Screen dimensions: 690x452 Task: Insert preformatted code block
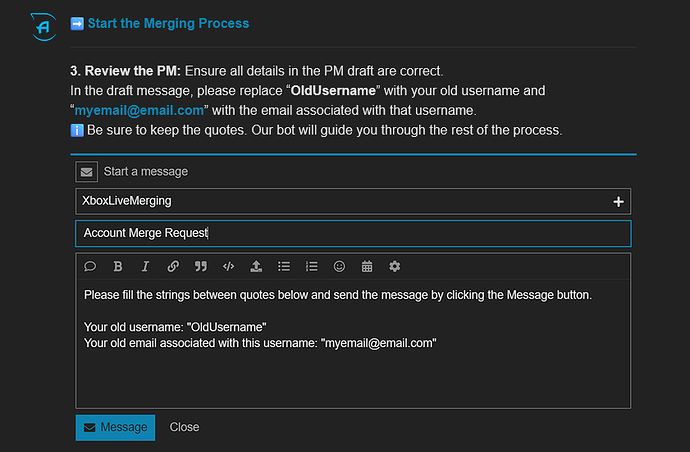click(229, 267)
